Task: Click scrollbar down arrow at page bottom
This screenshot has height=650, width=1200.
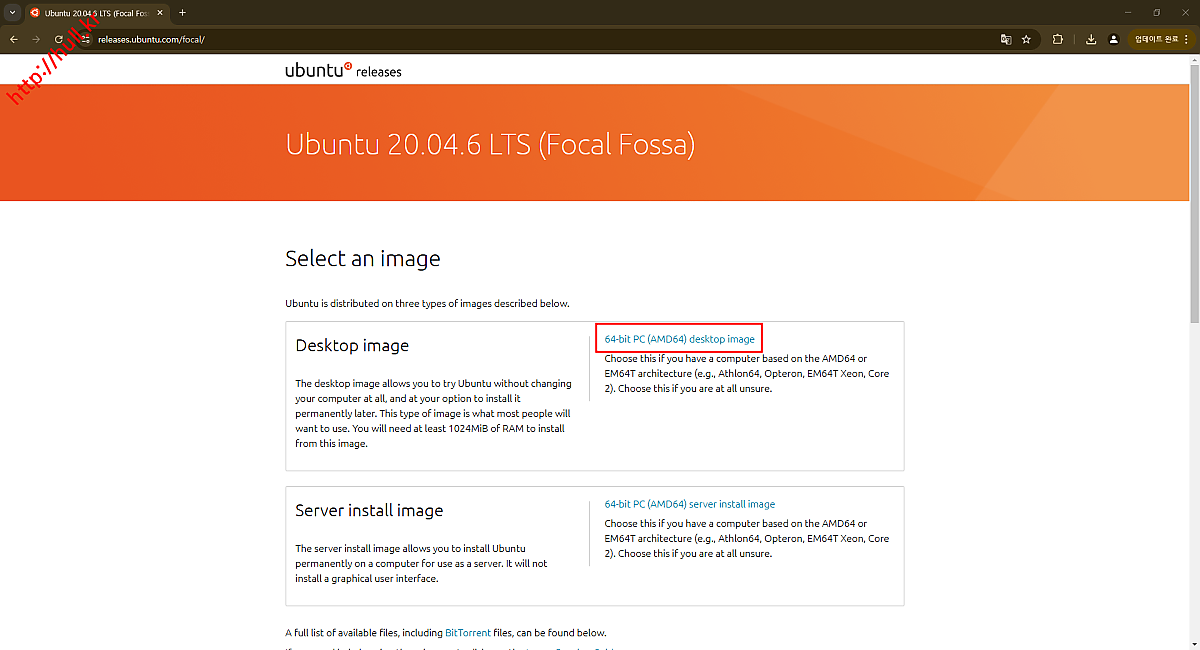Action: pos(1194,644)
